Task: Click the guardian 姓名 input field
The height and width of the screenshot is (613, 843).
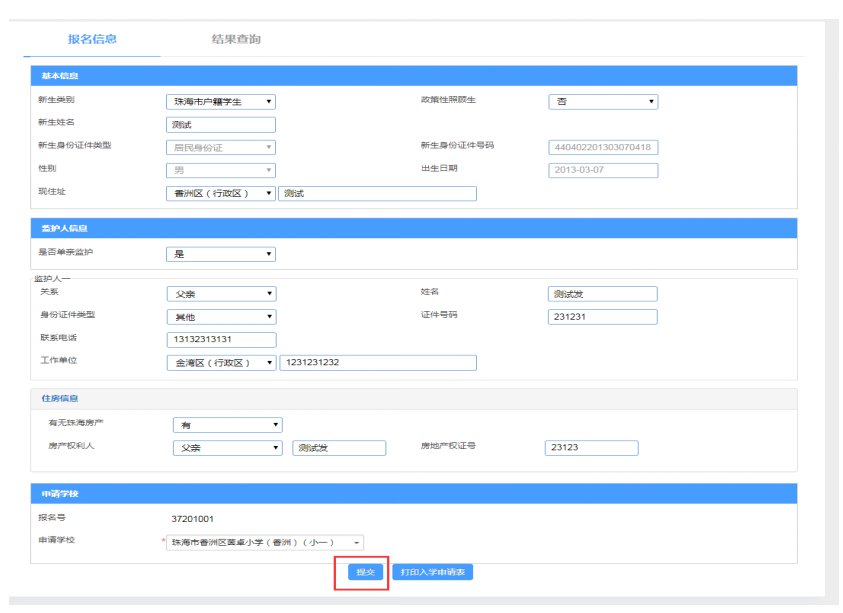Action: pyautogui.click(x=603, y=294)
